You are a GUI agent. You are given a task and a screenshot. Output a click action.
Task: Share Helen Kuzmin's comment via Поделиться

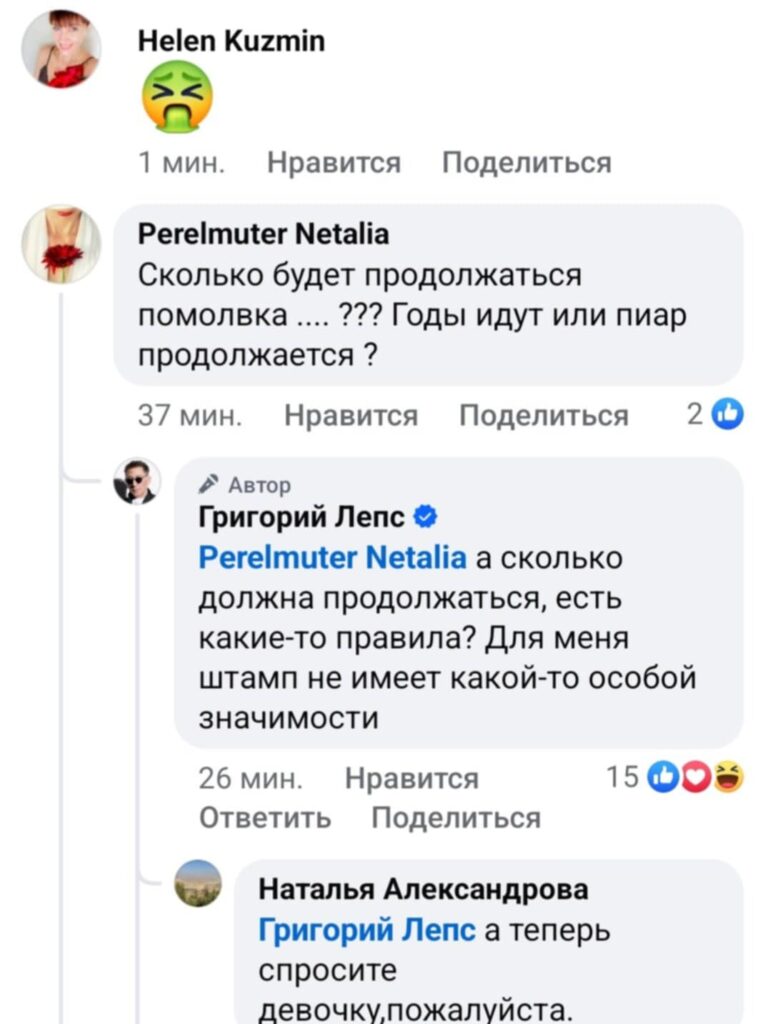[x=526, y=162]
